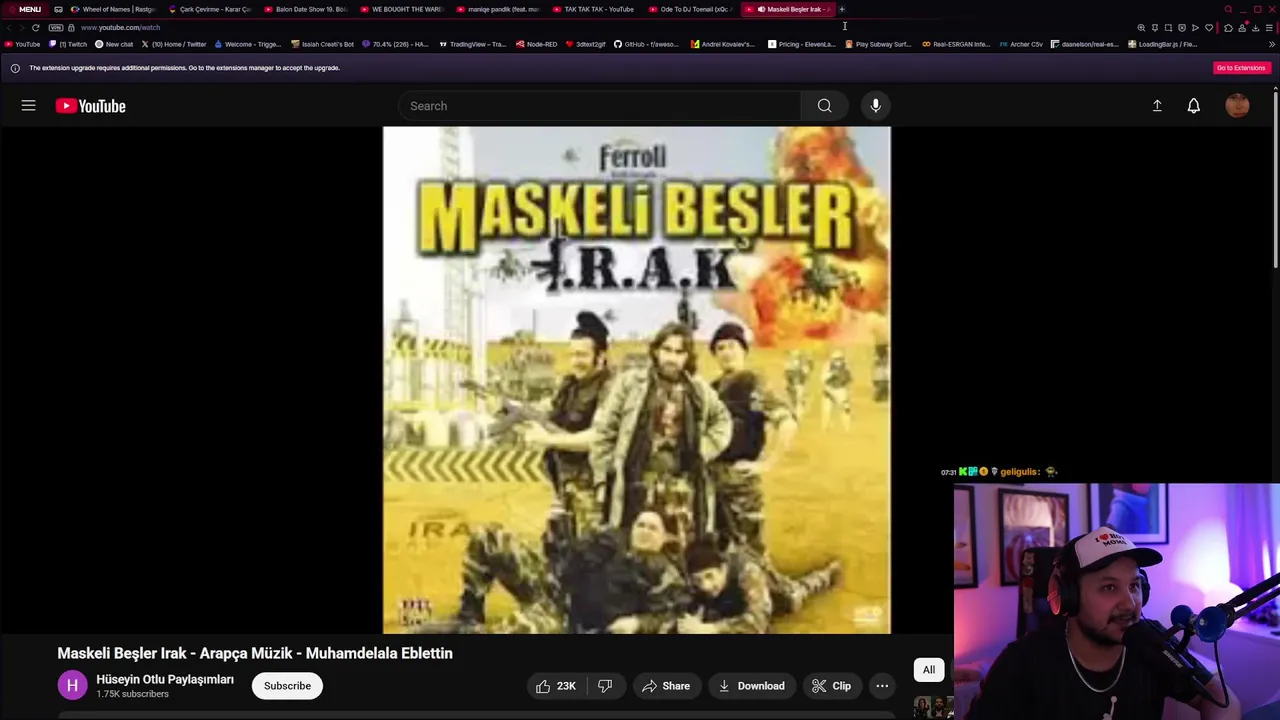Go to YouTube home via logo
The height and width of the screenshot is (720, 1280).
click(x=91, y=106)
